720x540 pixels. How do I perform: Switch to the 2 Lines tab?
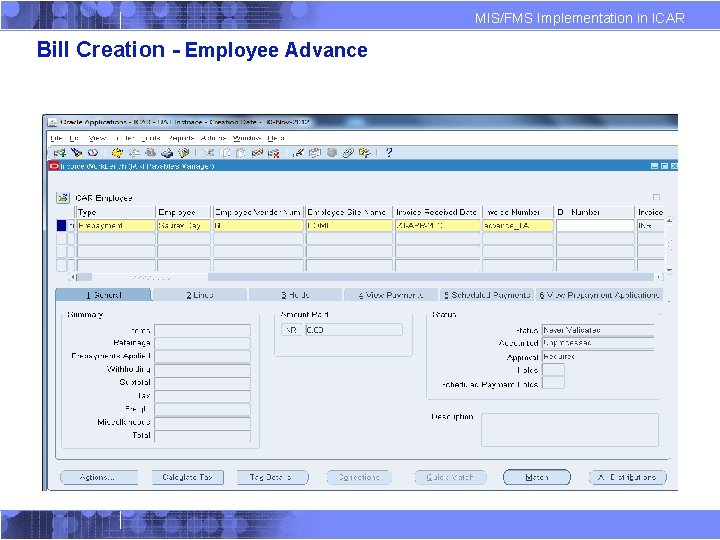200,295
